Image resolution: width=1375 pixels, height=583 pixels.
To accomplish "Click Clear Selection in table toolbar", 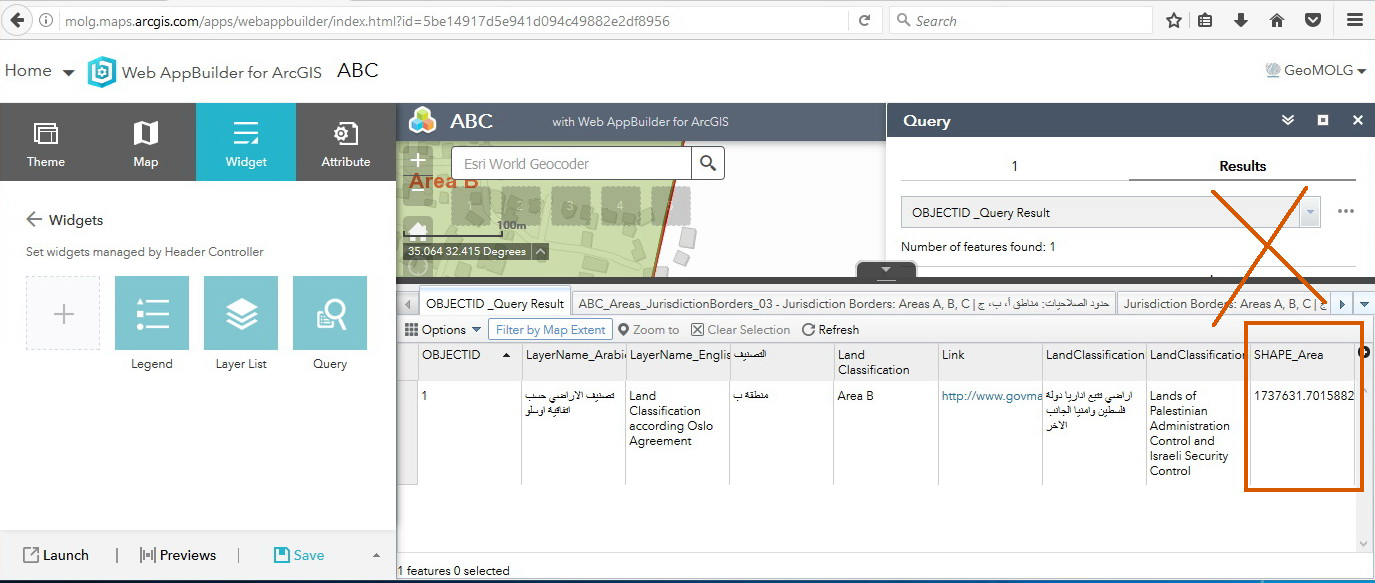I will (740, 329).
